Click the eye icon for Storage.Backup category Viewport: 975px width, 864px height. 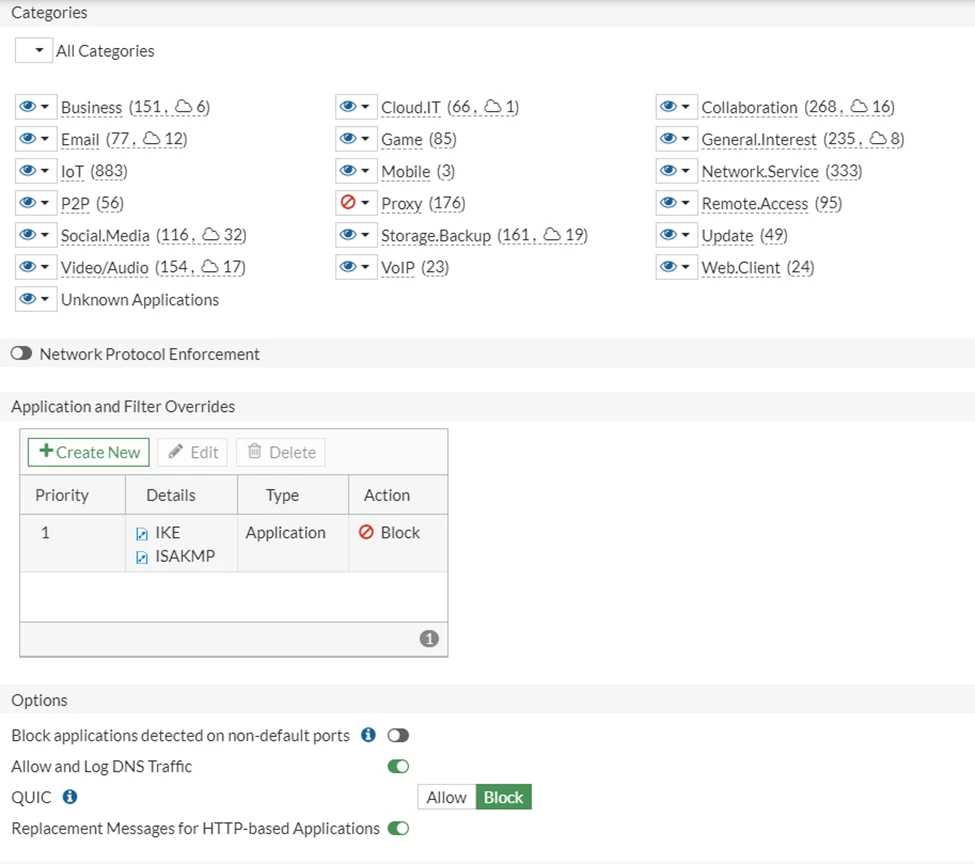click(x=348, y=235)
